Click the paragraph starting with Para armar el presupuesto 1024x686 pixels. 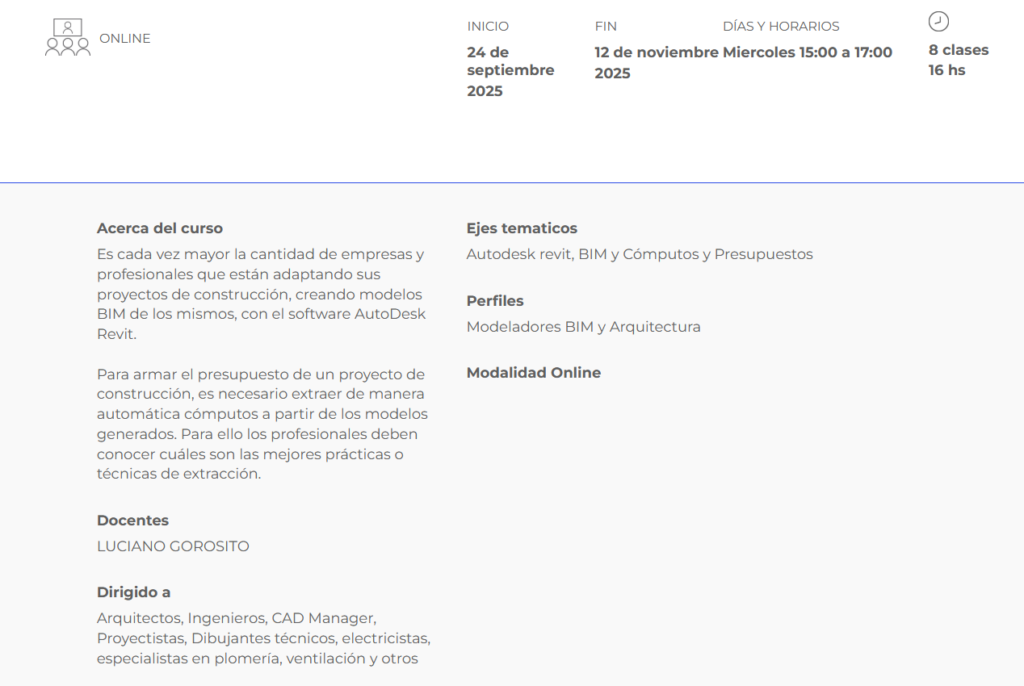(263, 424)
